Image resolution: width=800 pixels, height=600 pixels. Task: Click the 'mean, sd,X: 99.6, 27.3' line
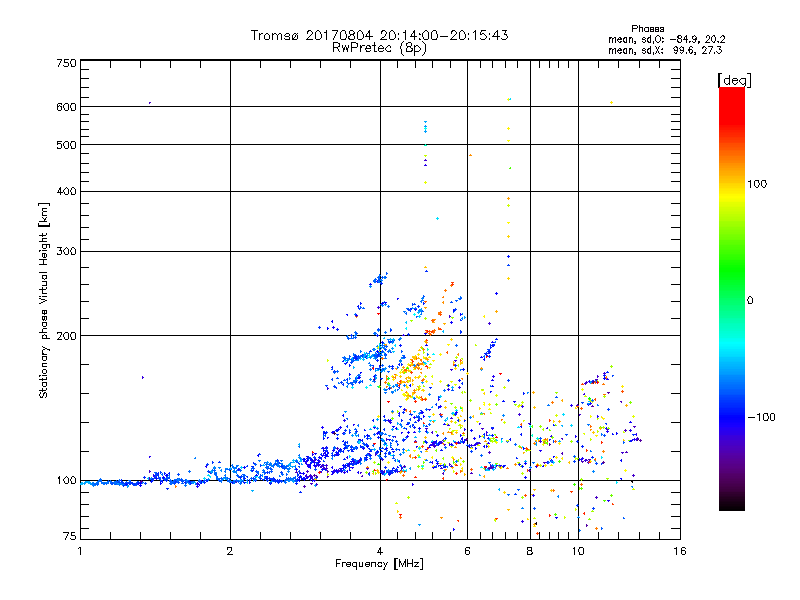tap(665, 50)
